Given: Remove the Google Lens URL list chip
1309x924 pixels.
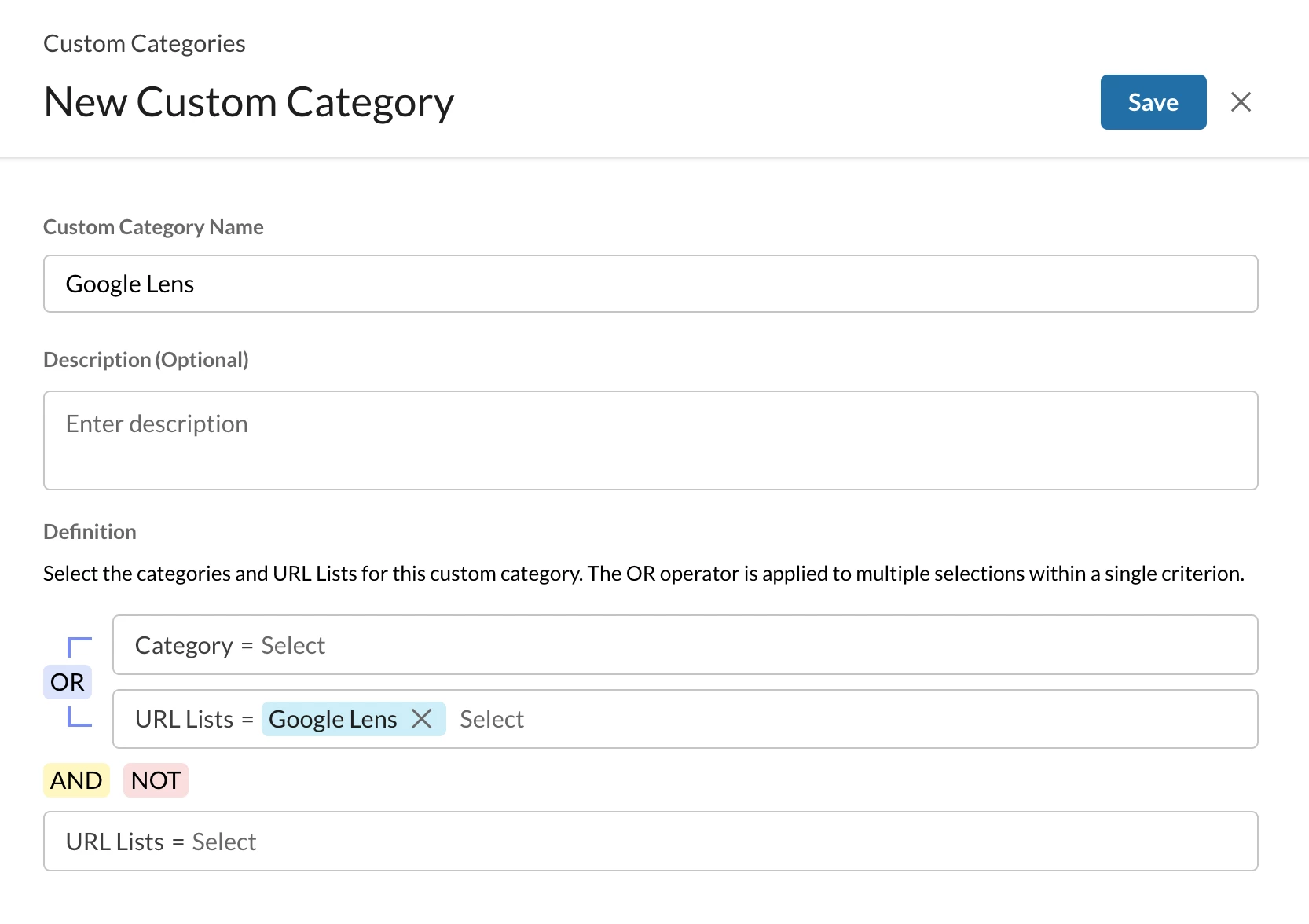Looking at the screenshot, I should click(x=422, y=719).
